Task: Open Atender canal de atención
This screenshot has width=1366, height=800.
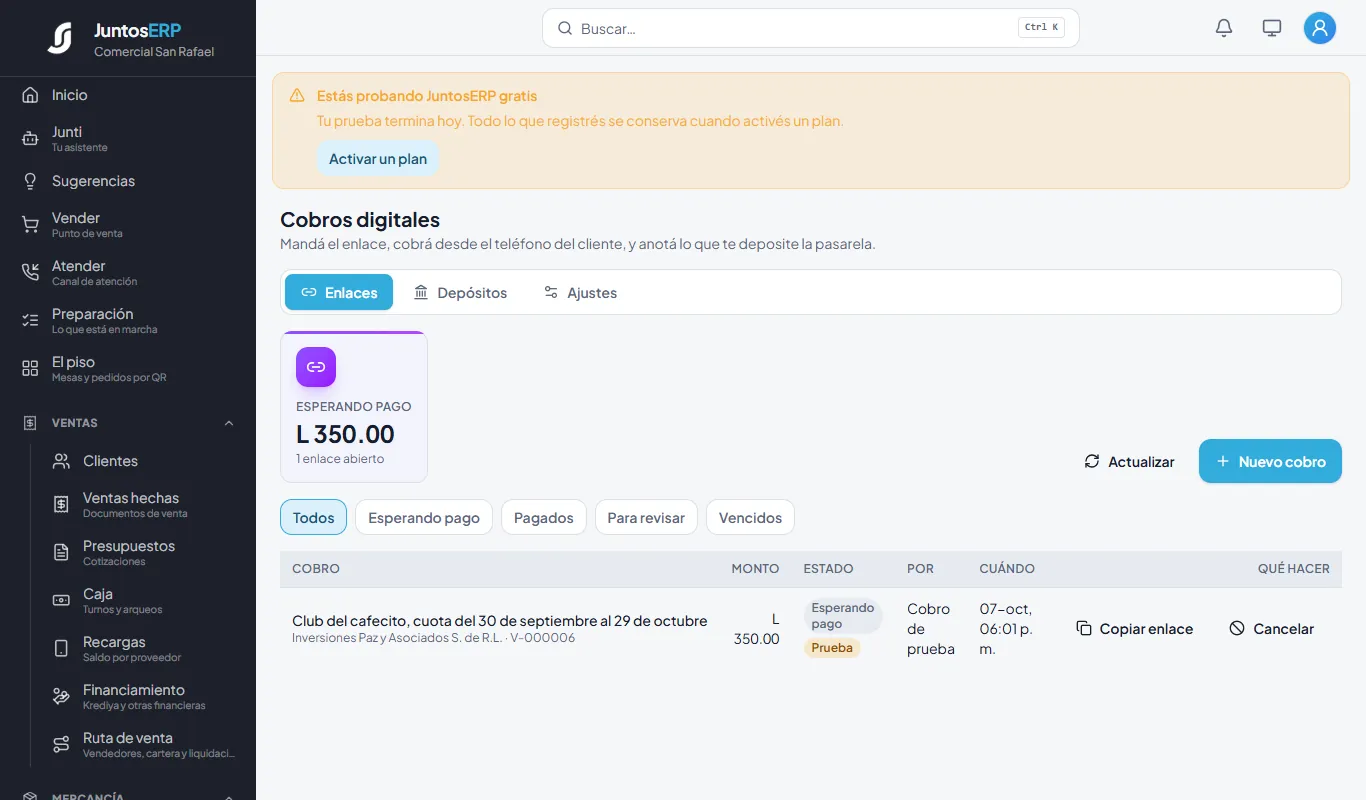Action: pyautogui.click(x=128, y=272)
